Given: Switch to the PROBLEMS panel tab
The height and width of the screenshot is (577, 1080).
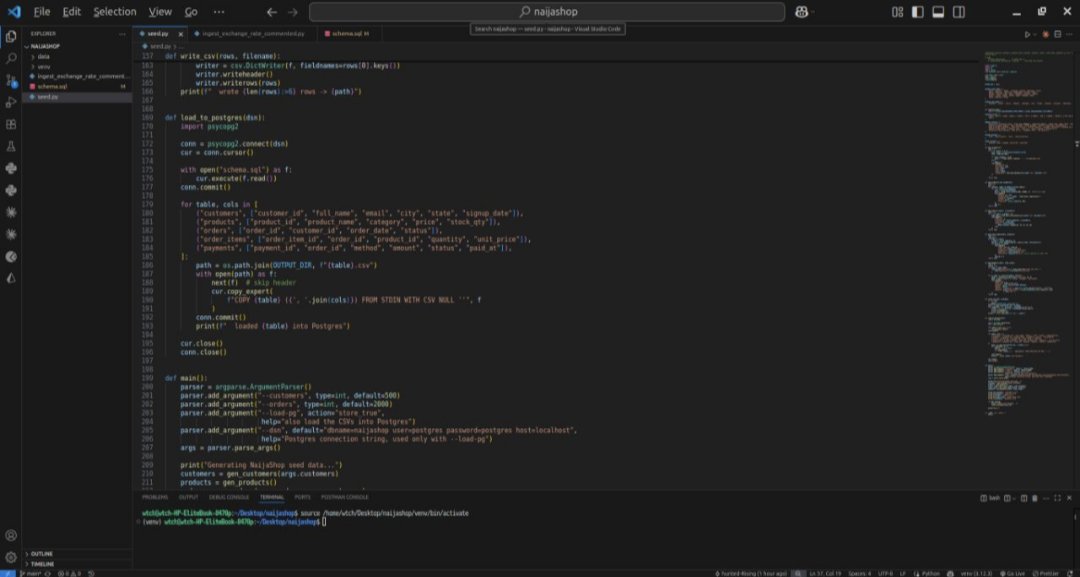Looking at the screenshot, I should (x=154, y=497).
